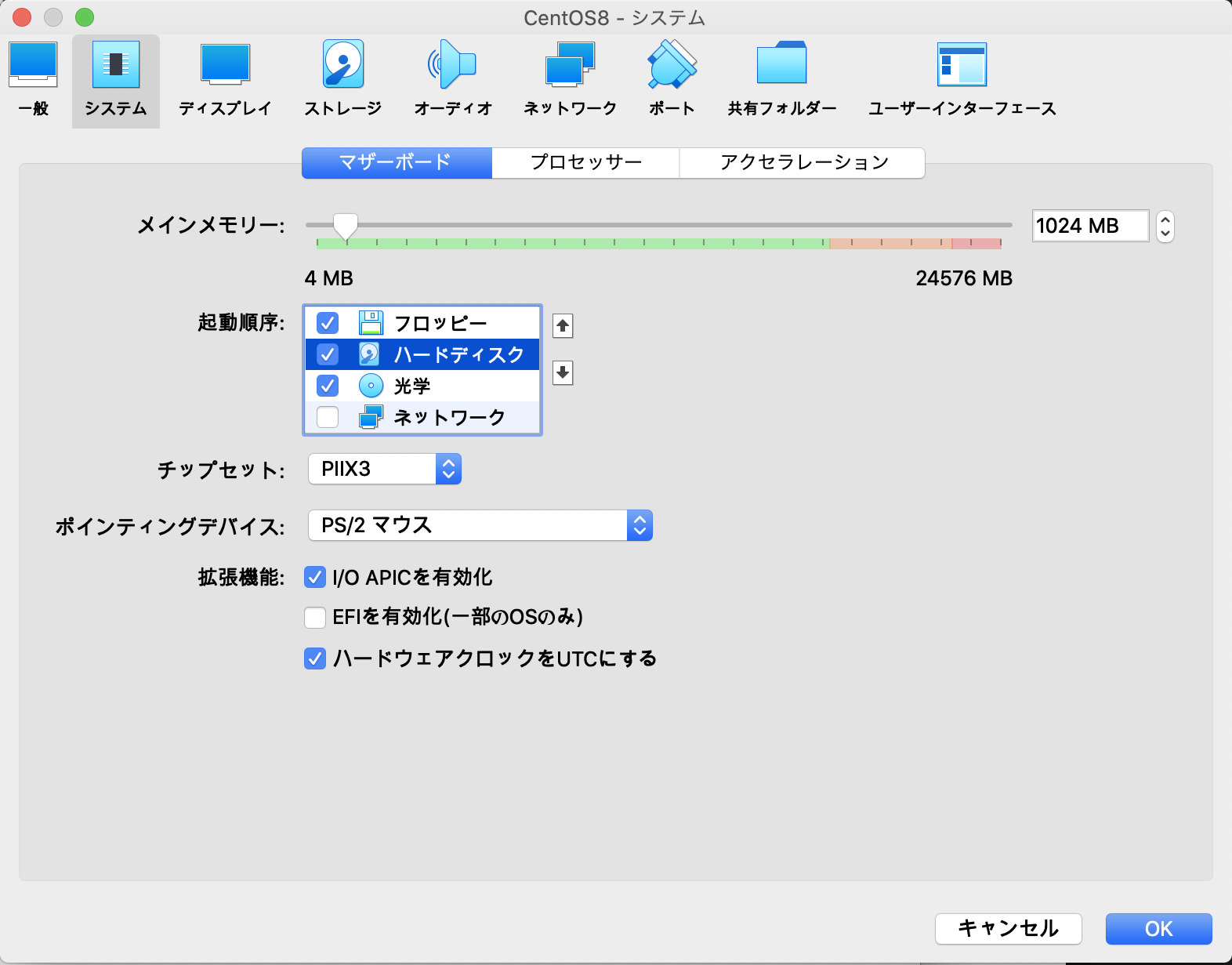
Task: Move selected boot device up
Action: (x=563, y=325)
